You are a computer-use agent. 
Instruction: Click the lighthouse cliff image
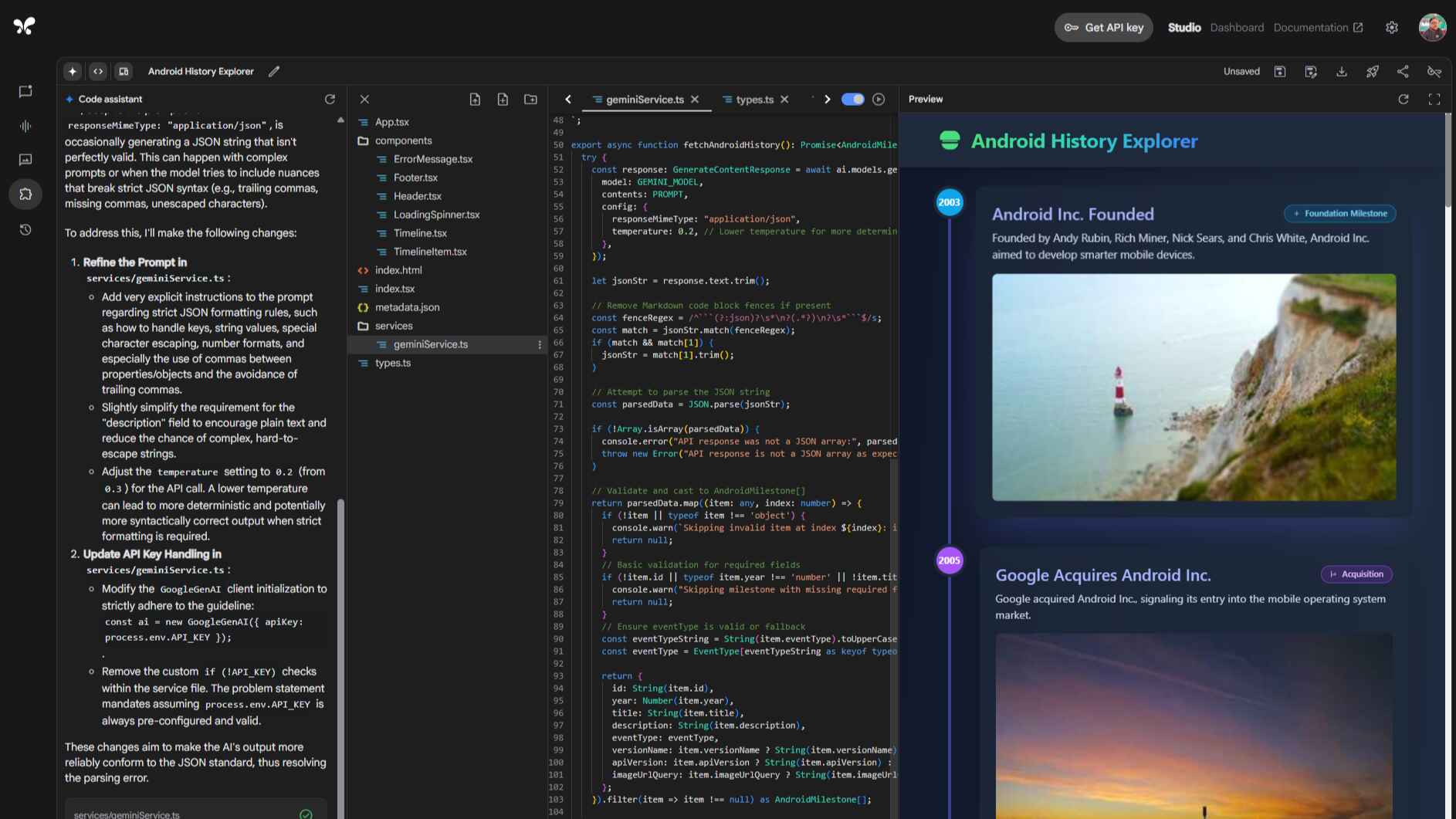coord(1194,388)
